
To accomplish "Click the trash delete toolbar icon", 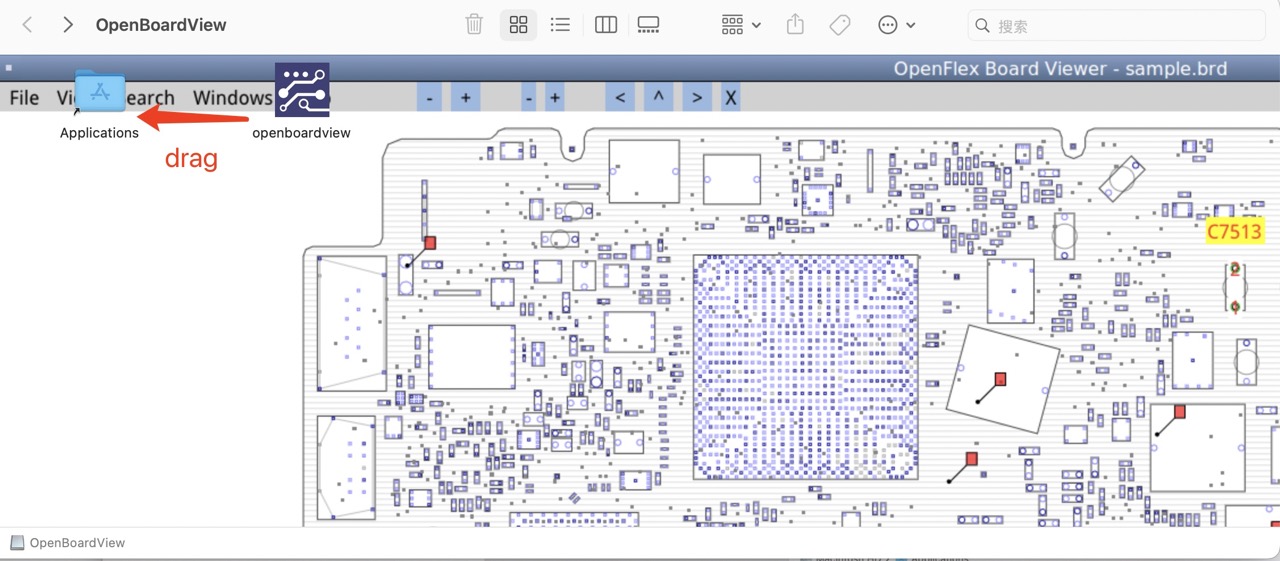I will 474,25.
